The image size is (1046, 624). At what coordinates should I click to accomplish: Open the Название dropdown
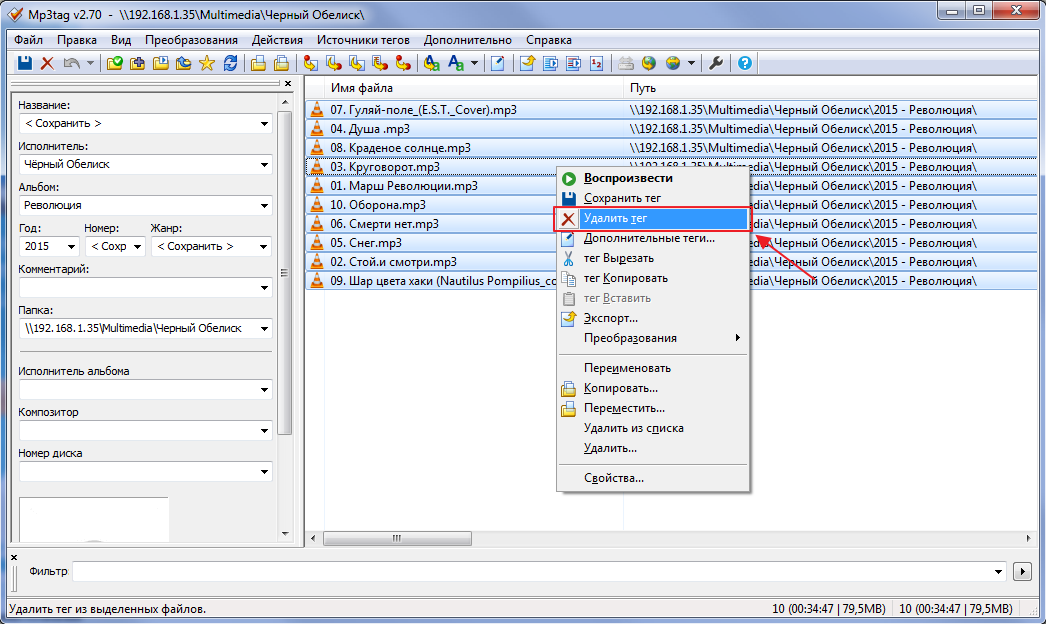point(264,123)
